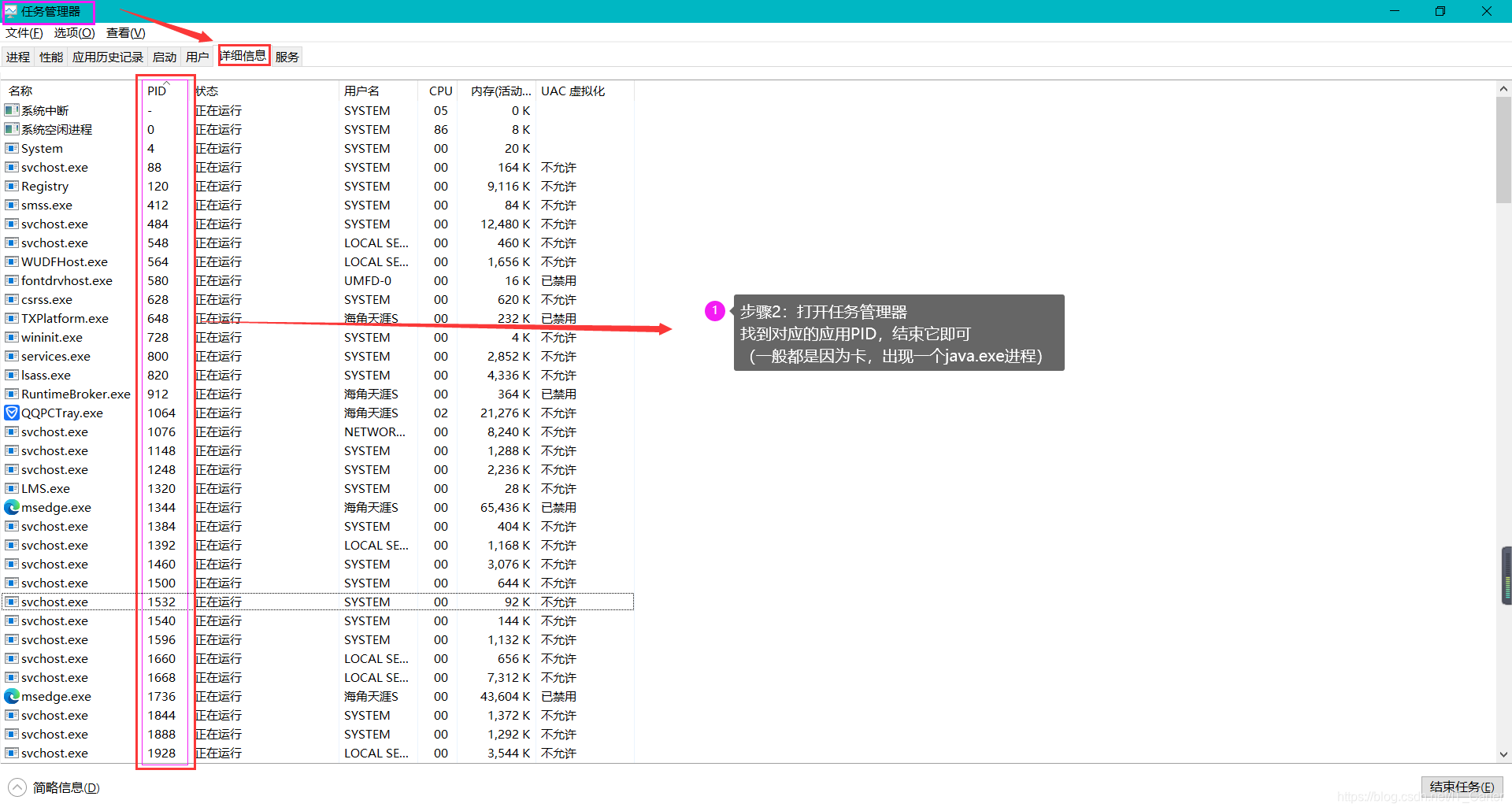Open the 文件(F) menu
Image resolution: width=1512 pixels, height=811 pixels.
pos(24,33)
